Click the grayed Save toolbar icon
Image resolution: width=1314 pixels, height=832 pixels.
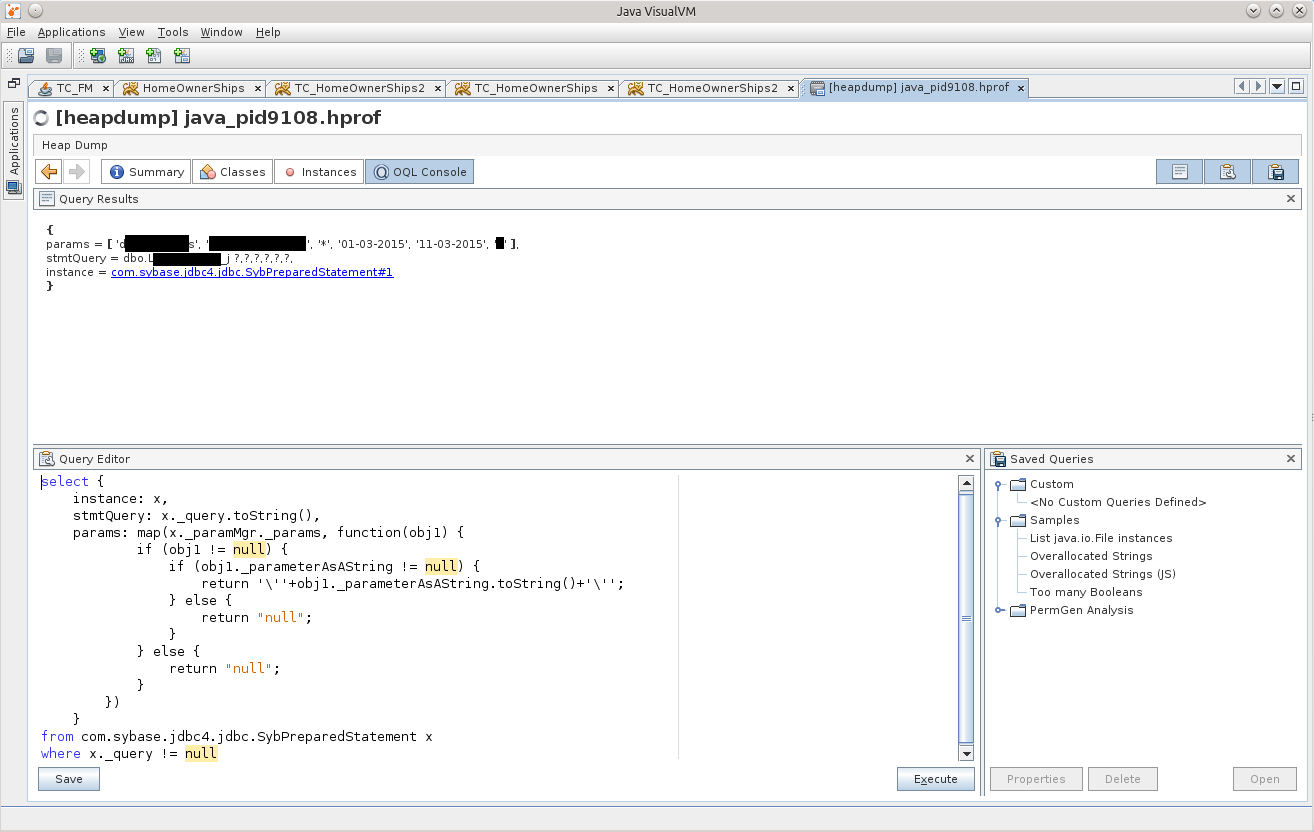[54, 56]
